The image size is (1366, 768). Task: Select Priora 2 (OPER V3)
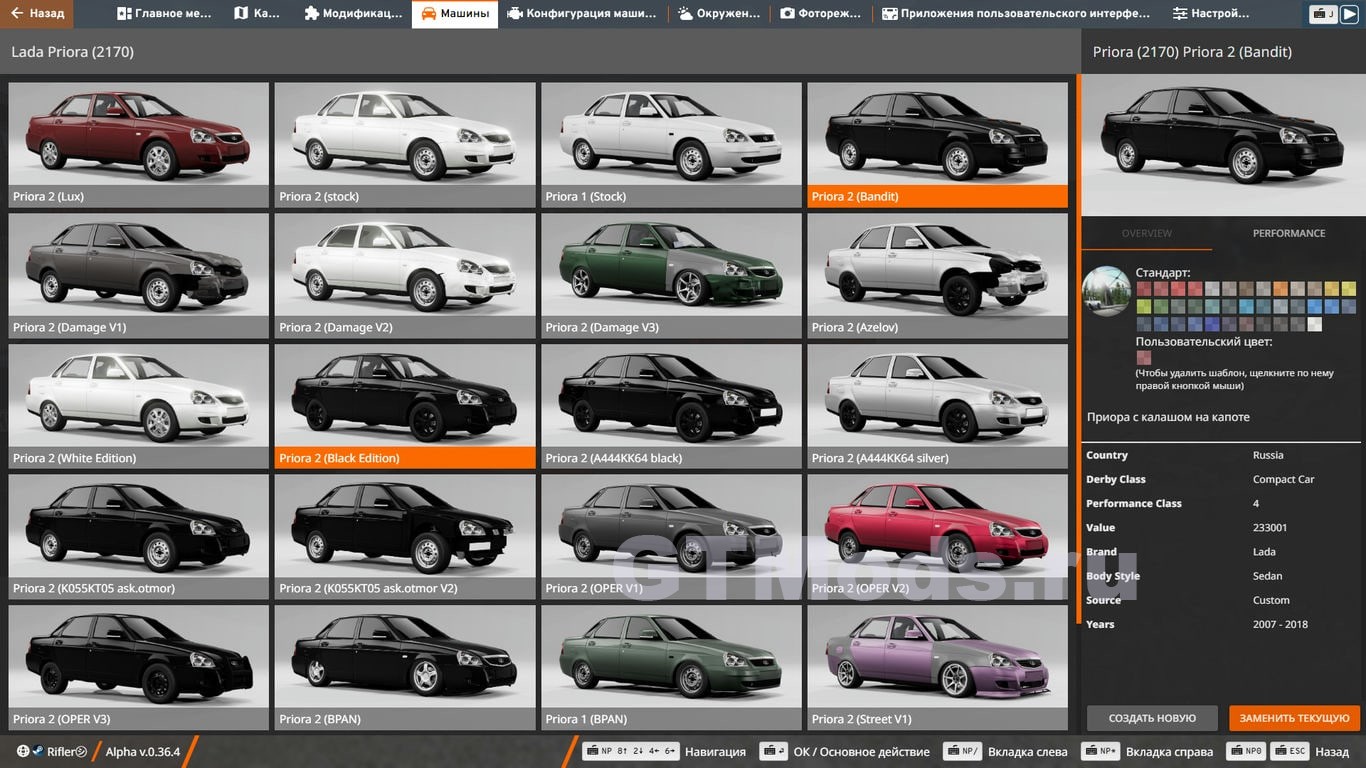[x=139, y=667]
